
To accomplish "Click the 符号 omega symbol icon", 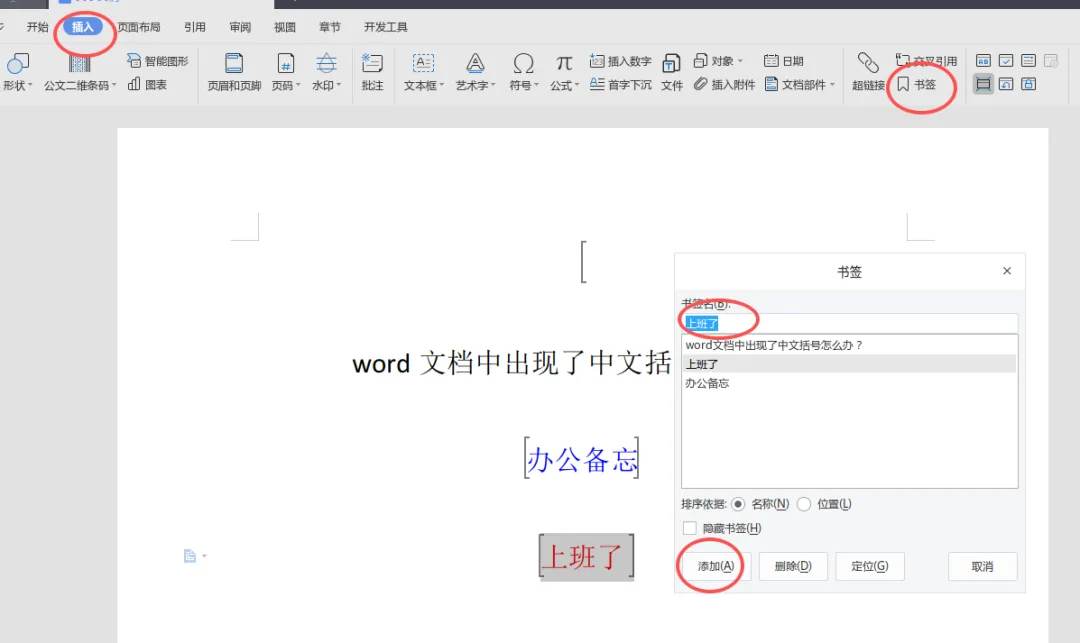I will pyautogui.click(x=523, y=63).
